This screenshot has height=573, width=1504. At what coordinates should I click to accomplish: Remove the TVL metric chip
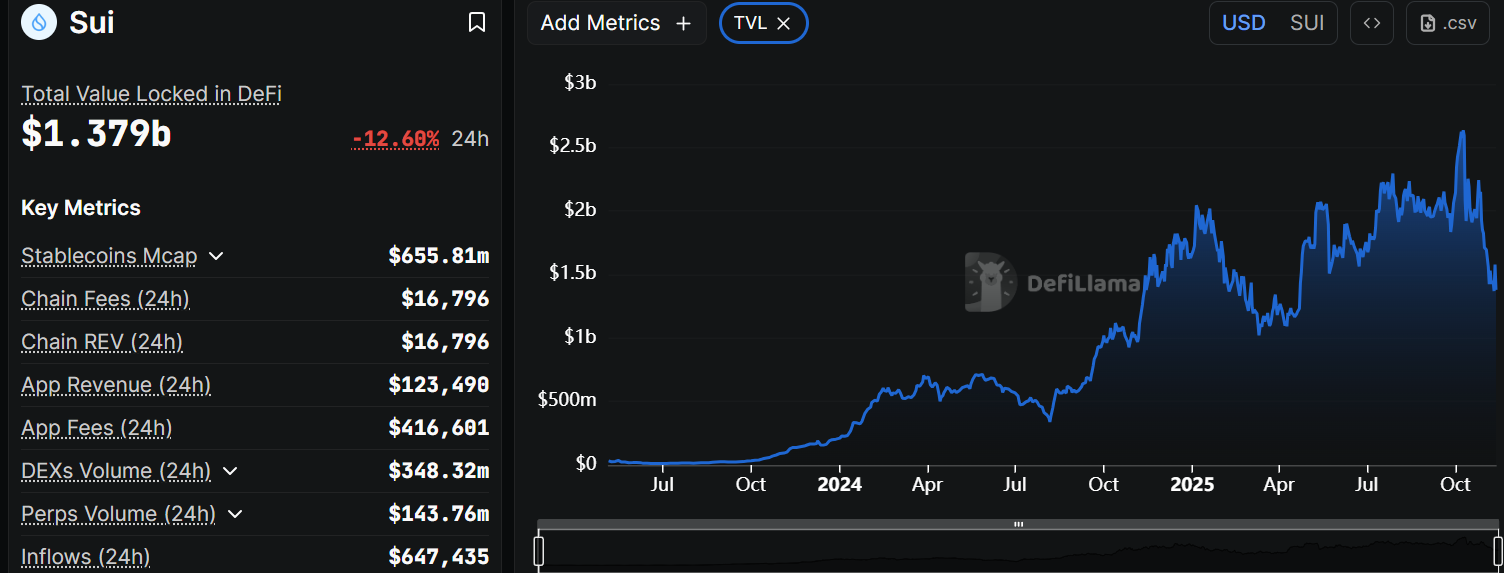785,23
